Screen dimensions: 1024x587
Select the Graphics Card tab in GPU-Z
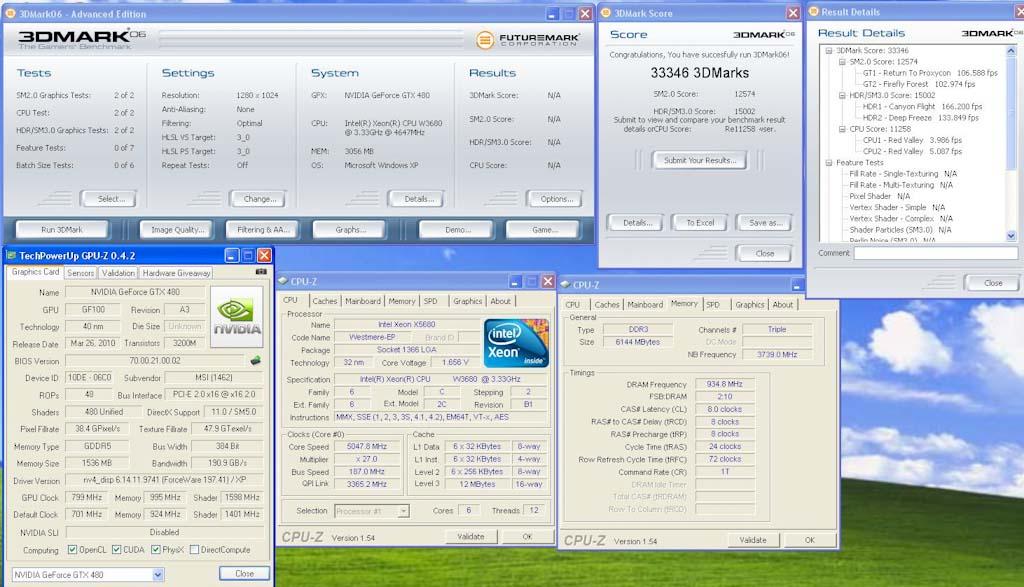click(x=35, y=272)
